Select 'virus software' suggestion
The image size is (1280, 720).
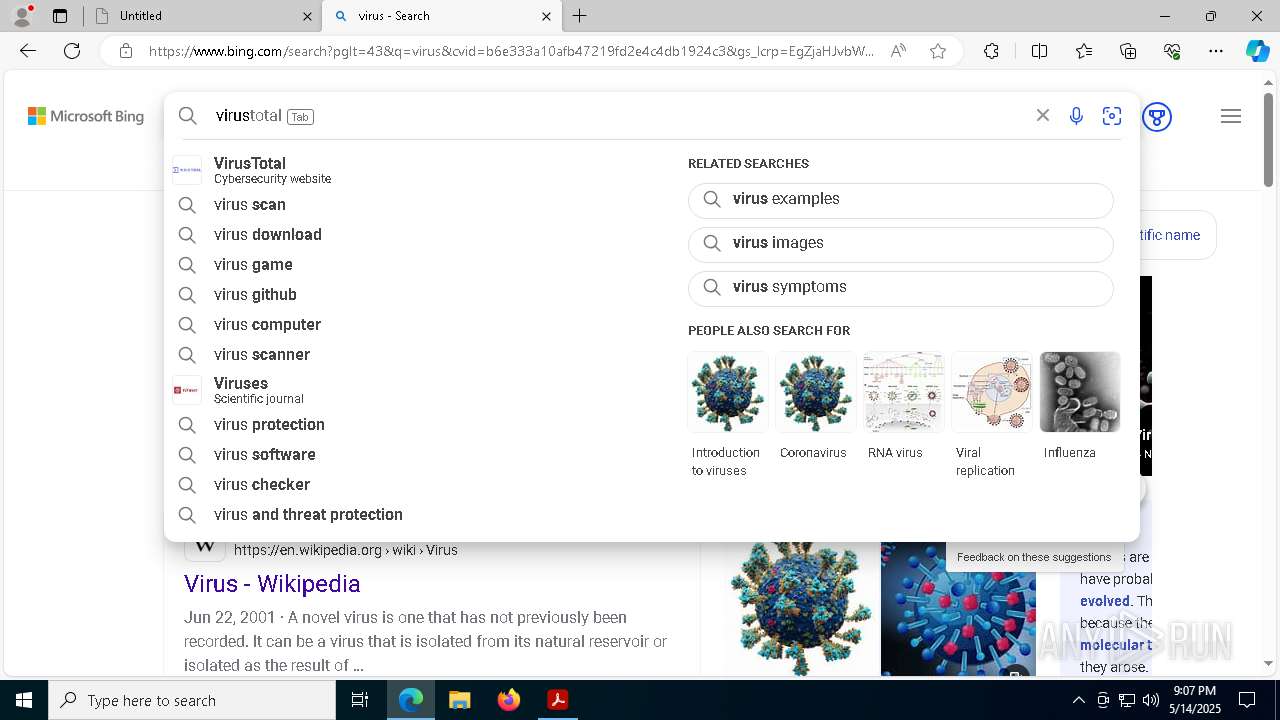pos(414,454)
